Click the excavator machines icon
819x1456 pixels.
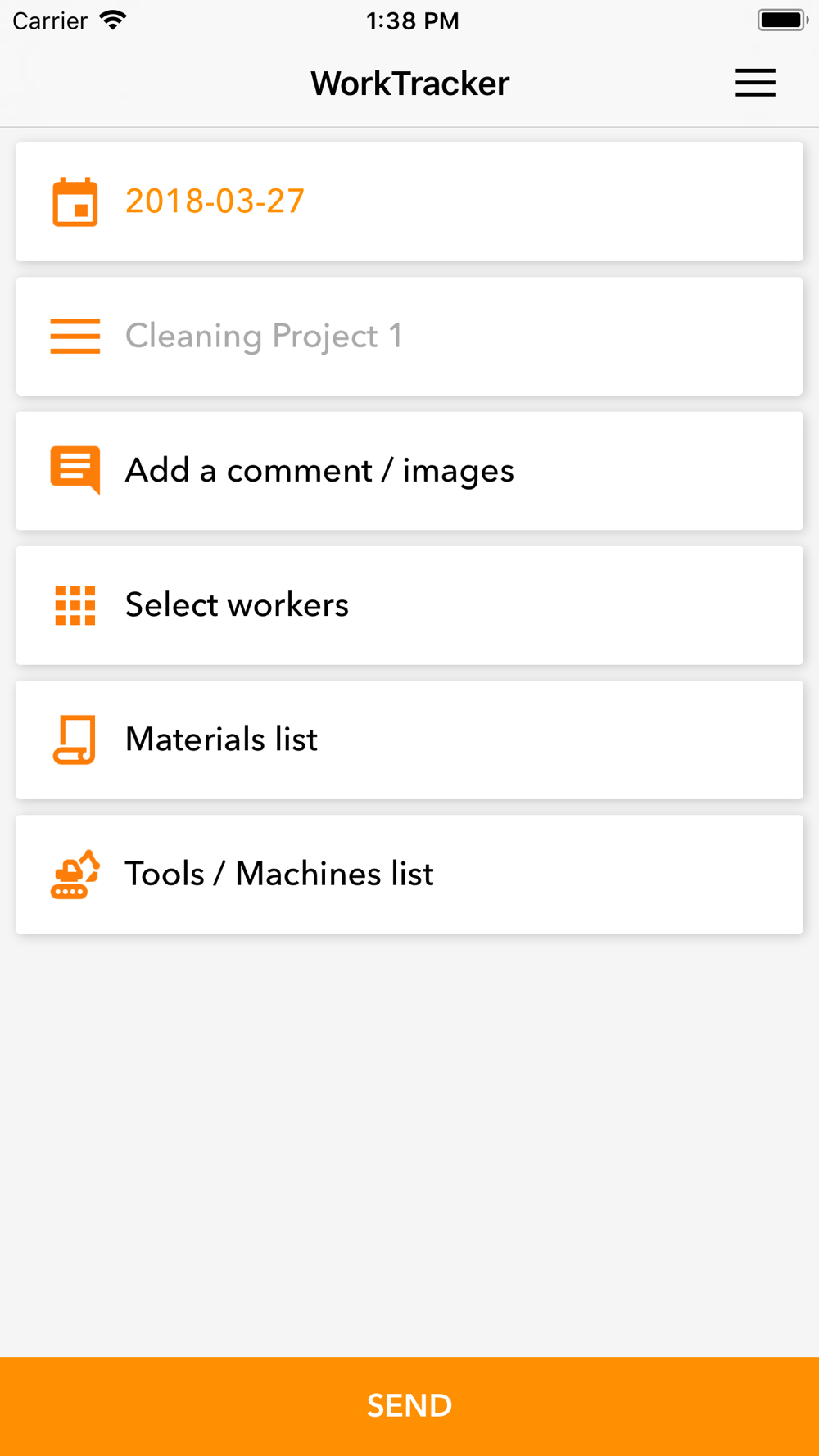pyautogui.click(x=75, y=874)
